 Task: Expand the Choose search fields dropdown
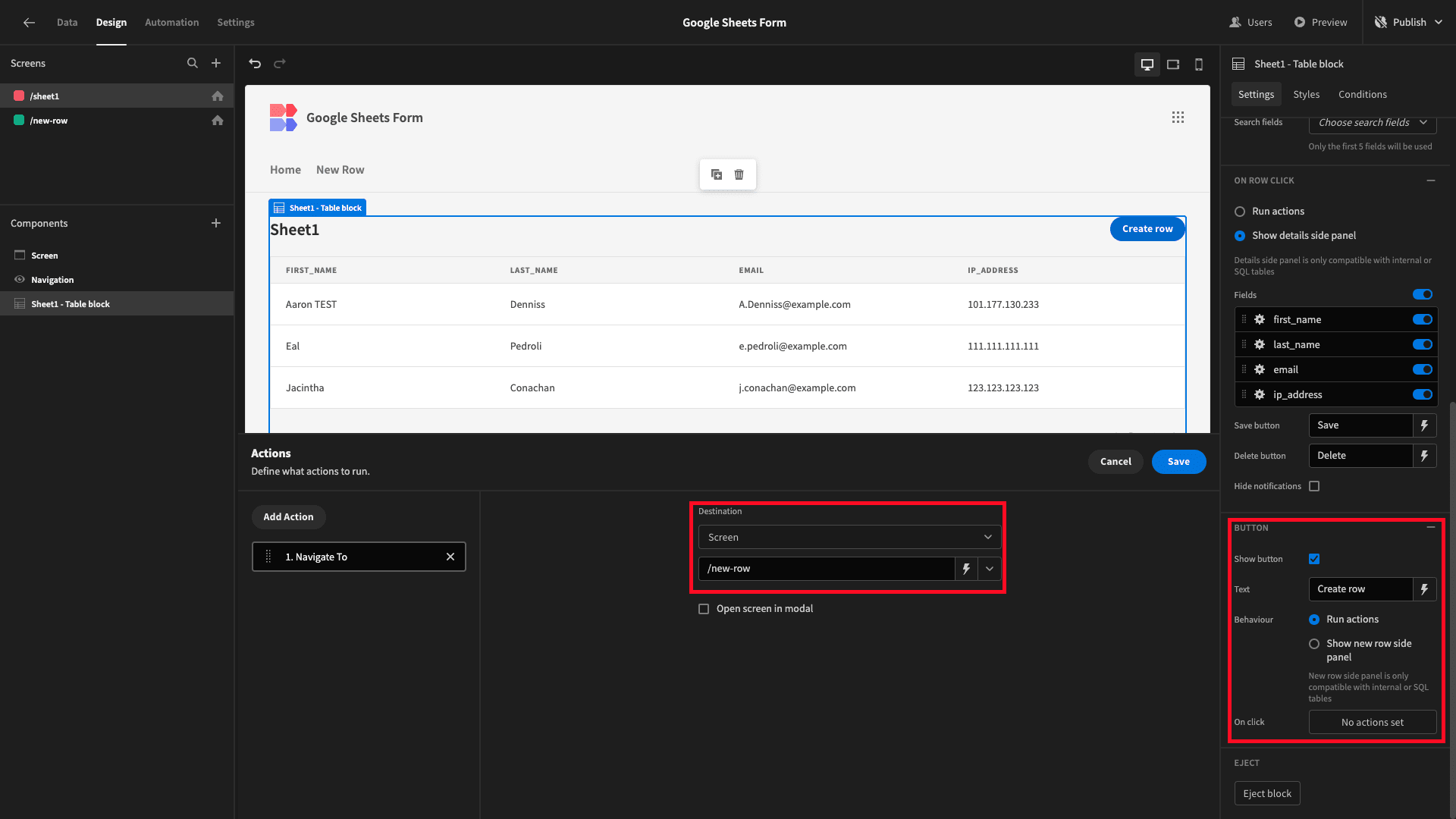click(x=1372, y=122)
